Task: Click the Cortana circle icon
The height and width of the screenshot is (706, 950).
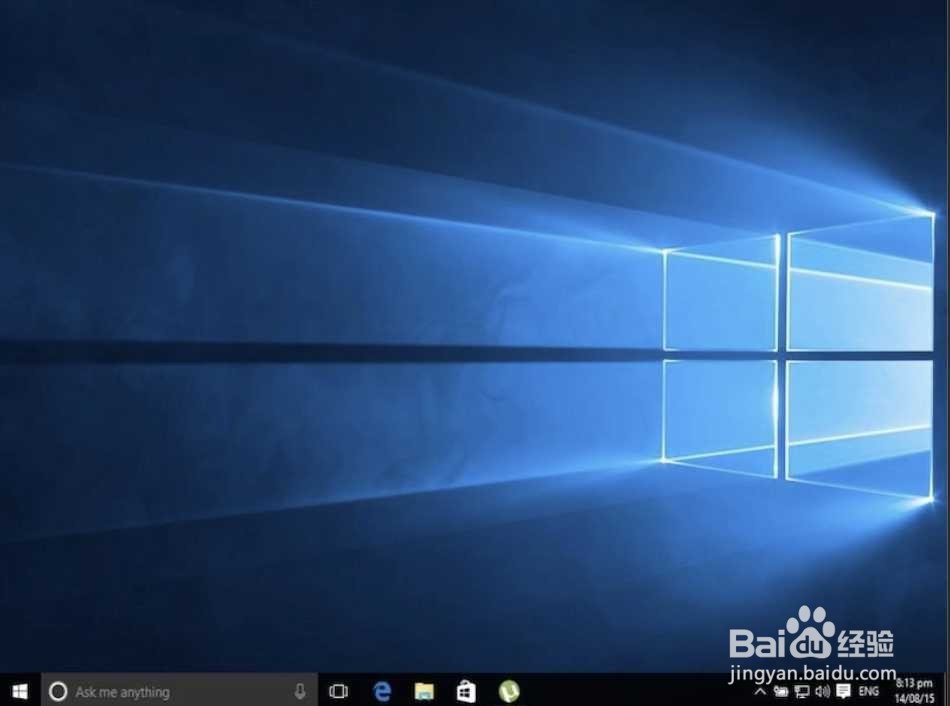Action: pyautogui.click(x=58, y=691)
